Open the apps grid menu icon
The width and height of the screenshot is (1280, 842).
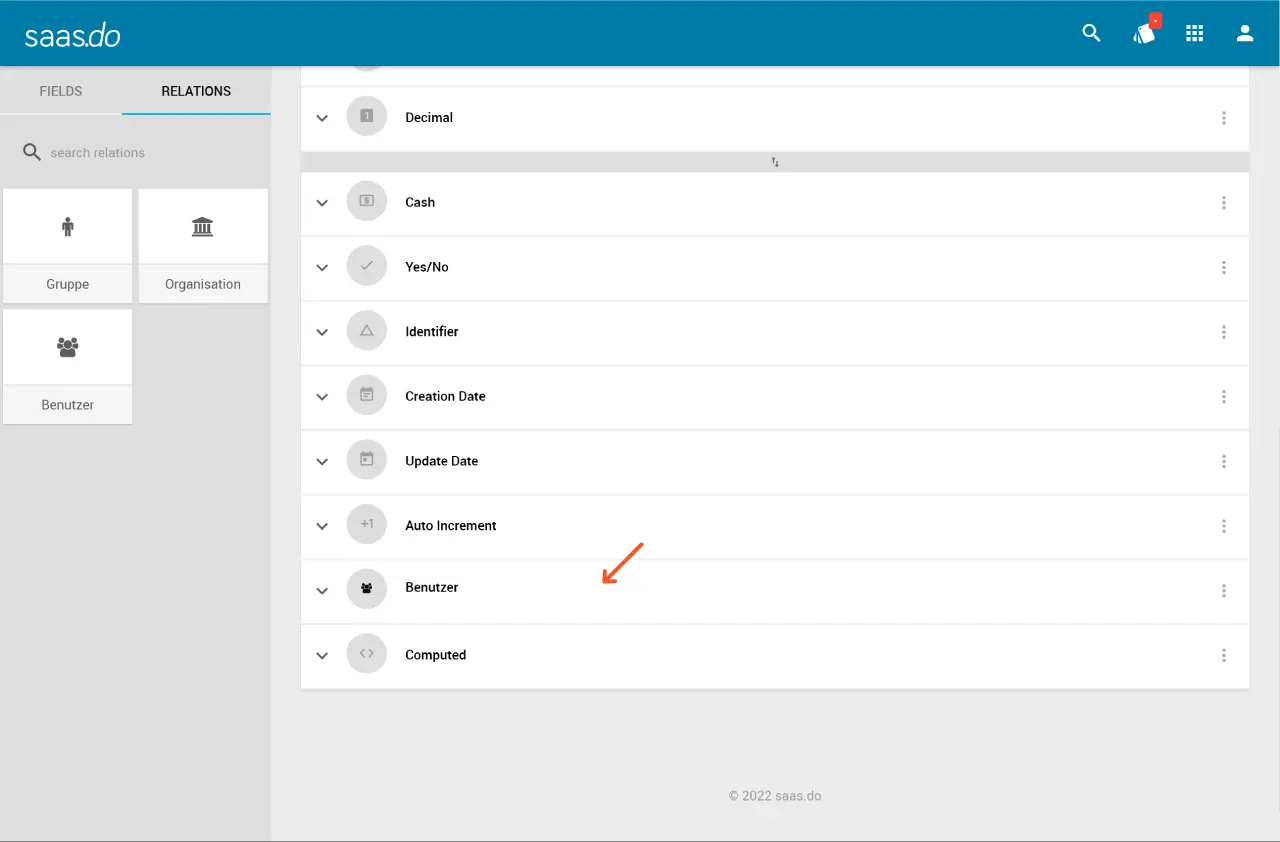coord(1194,33)
